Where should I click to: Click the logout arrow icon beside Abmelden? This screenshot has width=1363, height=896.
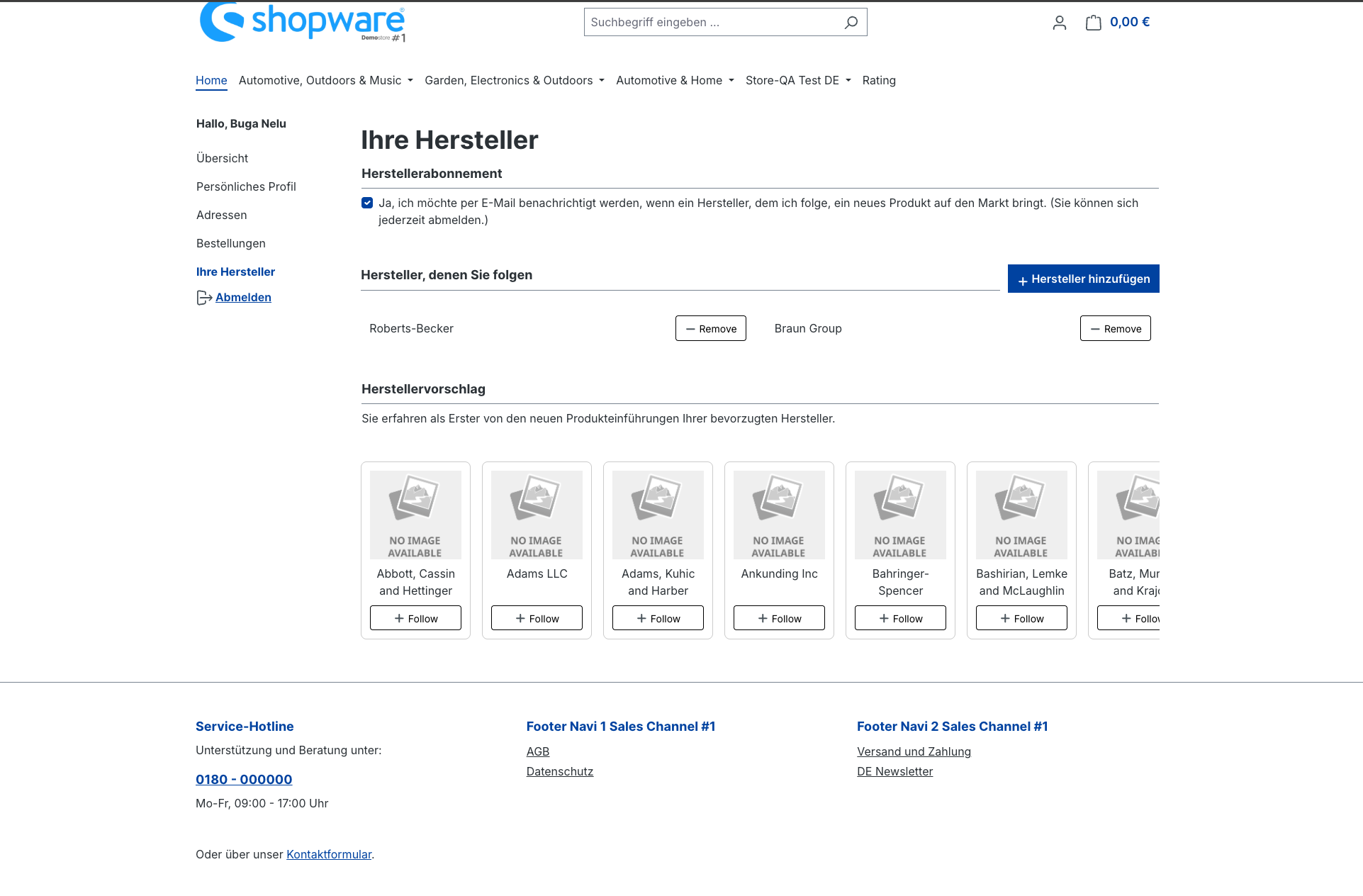(203, 297)
